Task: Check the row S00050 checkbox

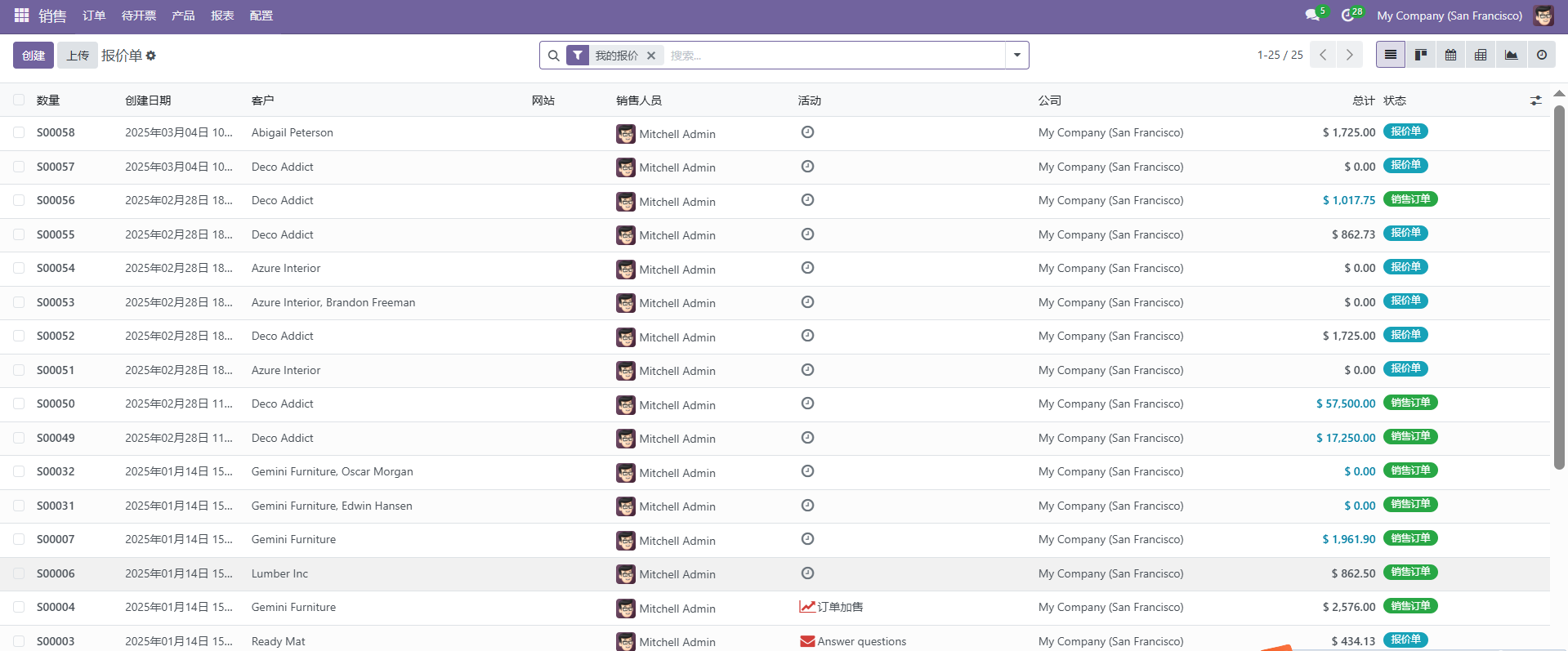Action: [x=19, y=404]
